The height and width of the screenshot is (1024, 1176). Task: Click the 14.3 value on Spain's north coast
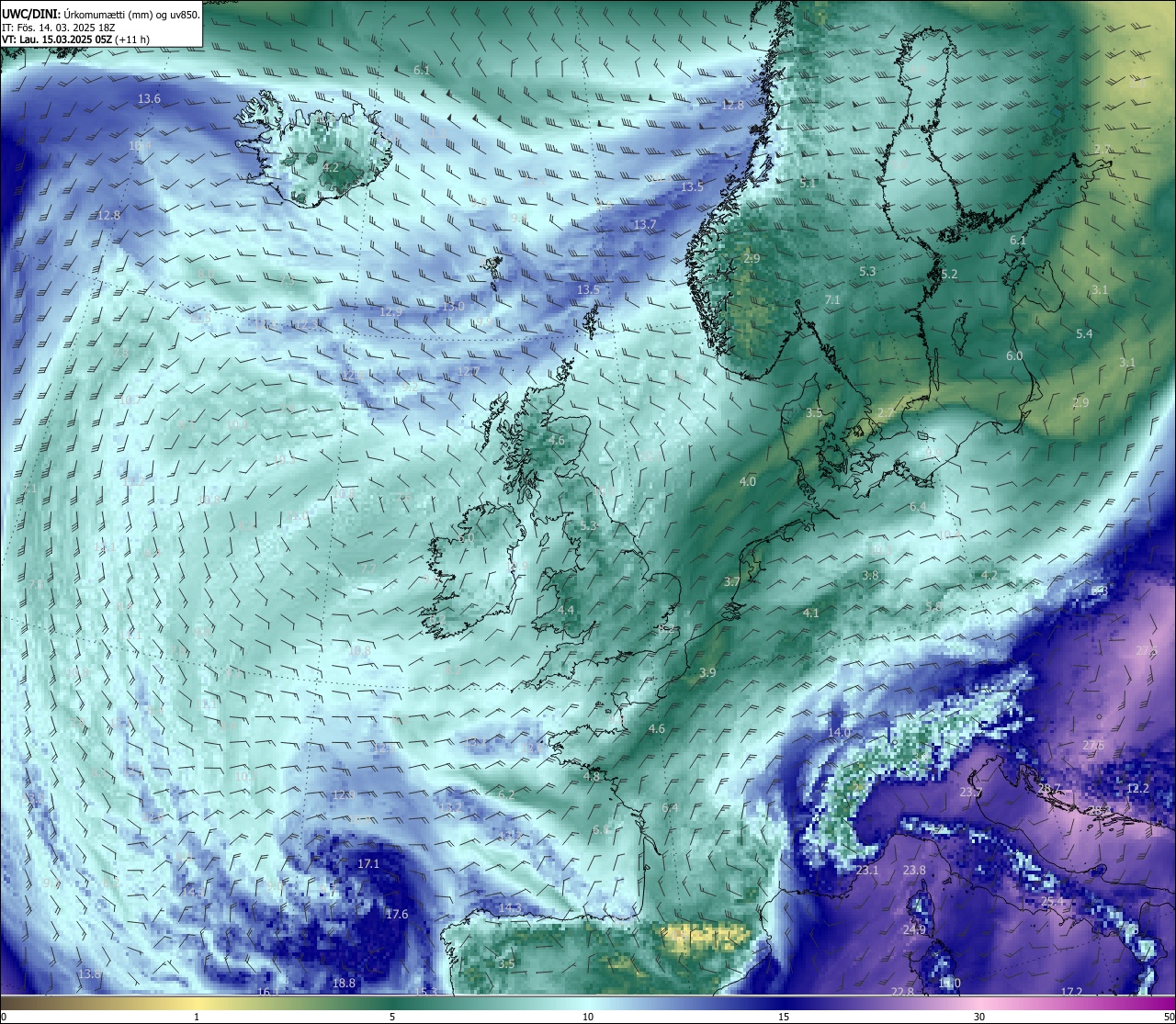(510, 908)
